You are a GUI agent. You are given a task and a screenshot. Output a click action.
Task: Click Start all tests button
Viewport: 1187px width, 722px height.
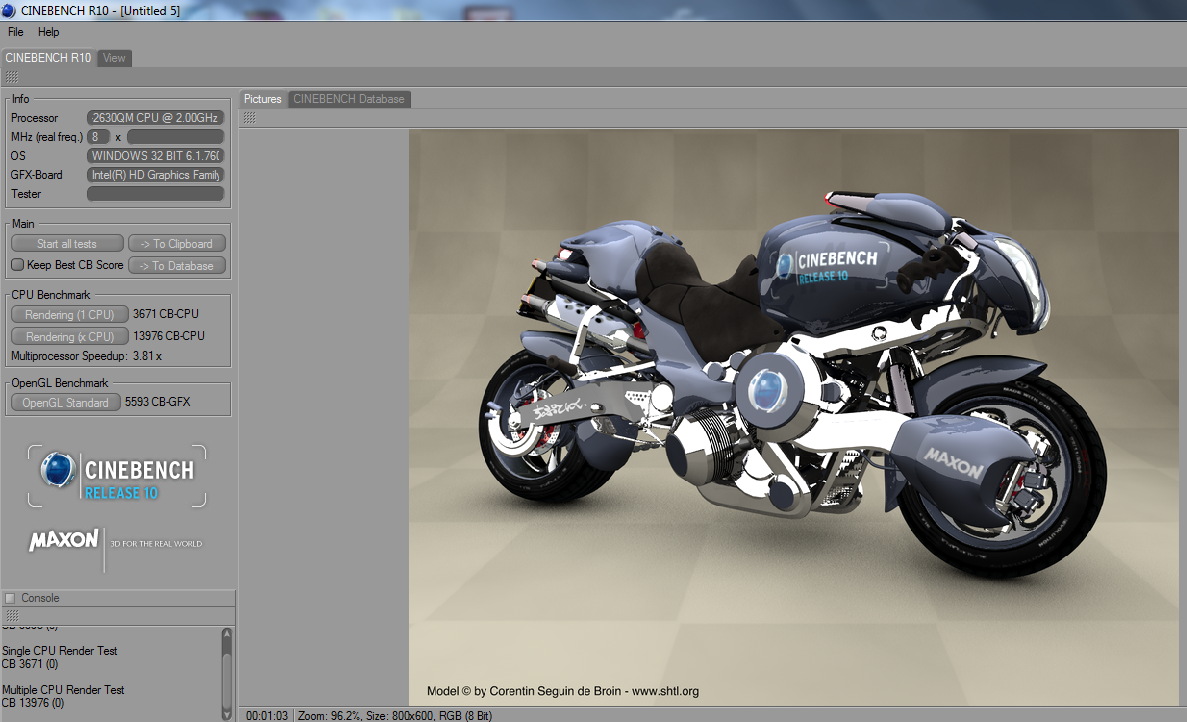[67, 244]
